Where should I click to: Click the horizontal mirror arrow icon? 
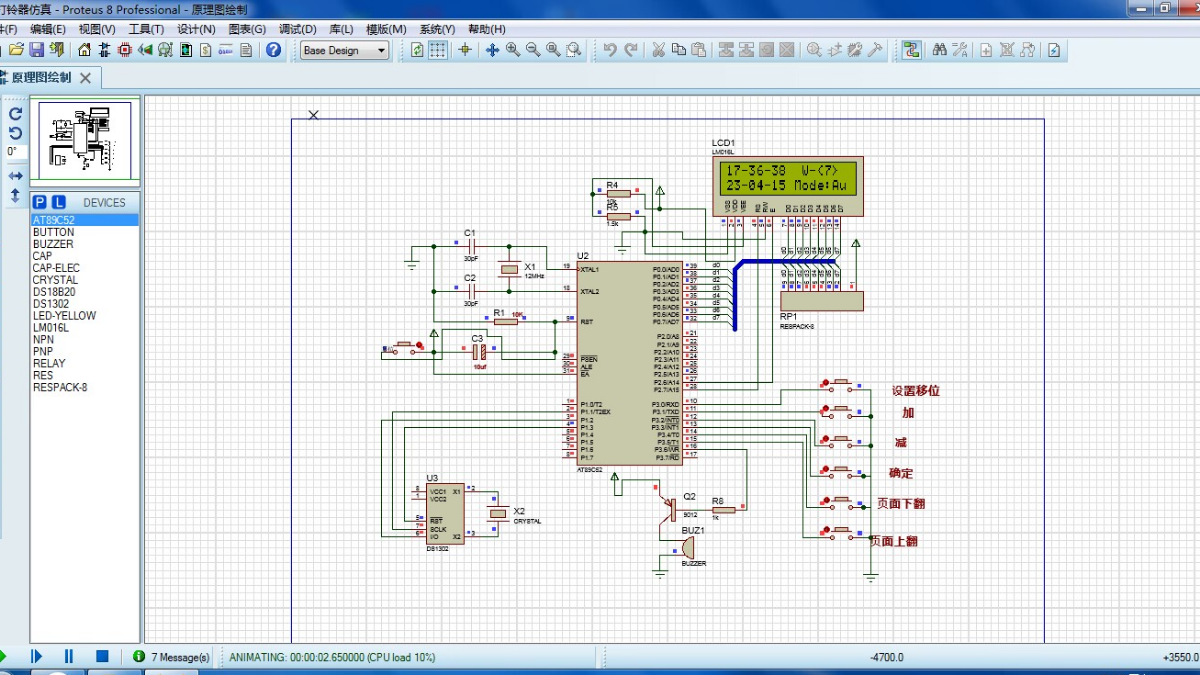[15, 176]
